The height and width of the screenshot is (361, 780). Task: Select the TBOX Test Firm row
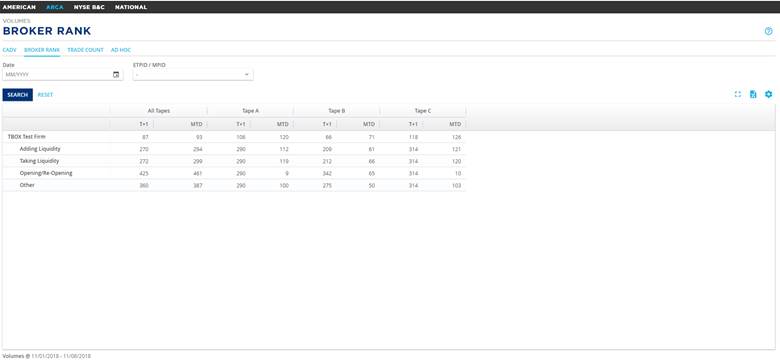234,137
